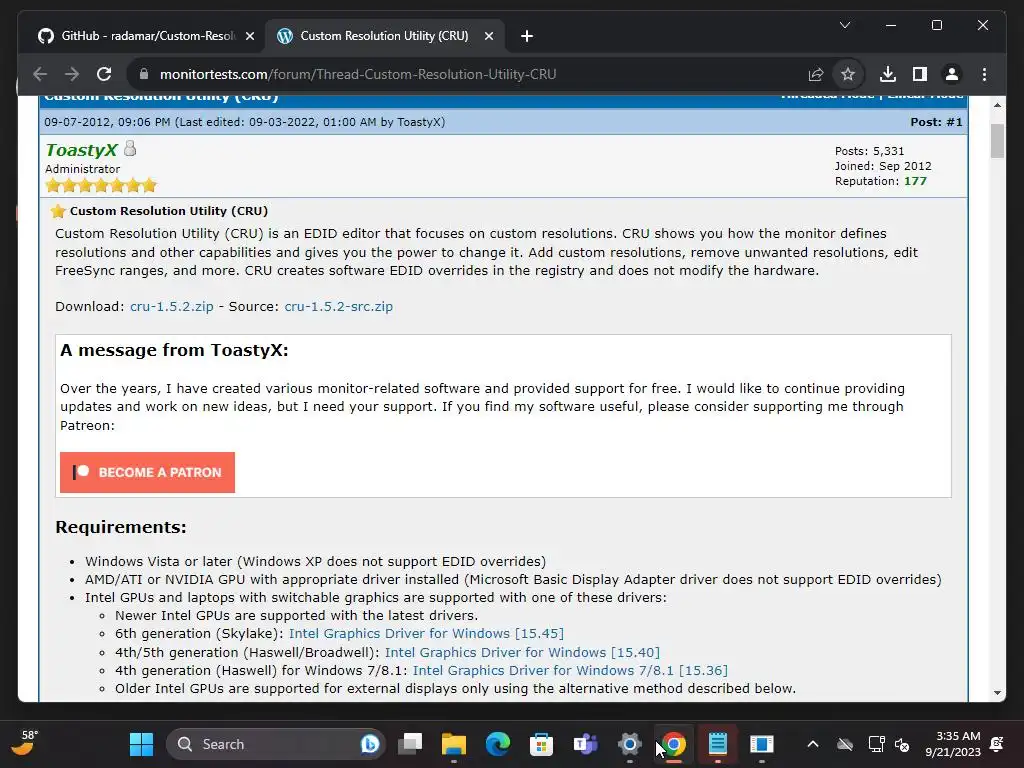Bookmark this page with the star icon
The height and width of the screenshot is (768, 1024).
(x=848, y=74)
